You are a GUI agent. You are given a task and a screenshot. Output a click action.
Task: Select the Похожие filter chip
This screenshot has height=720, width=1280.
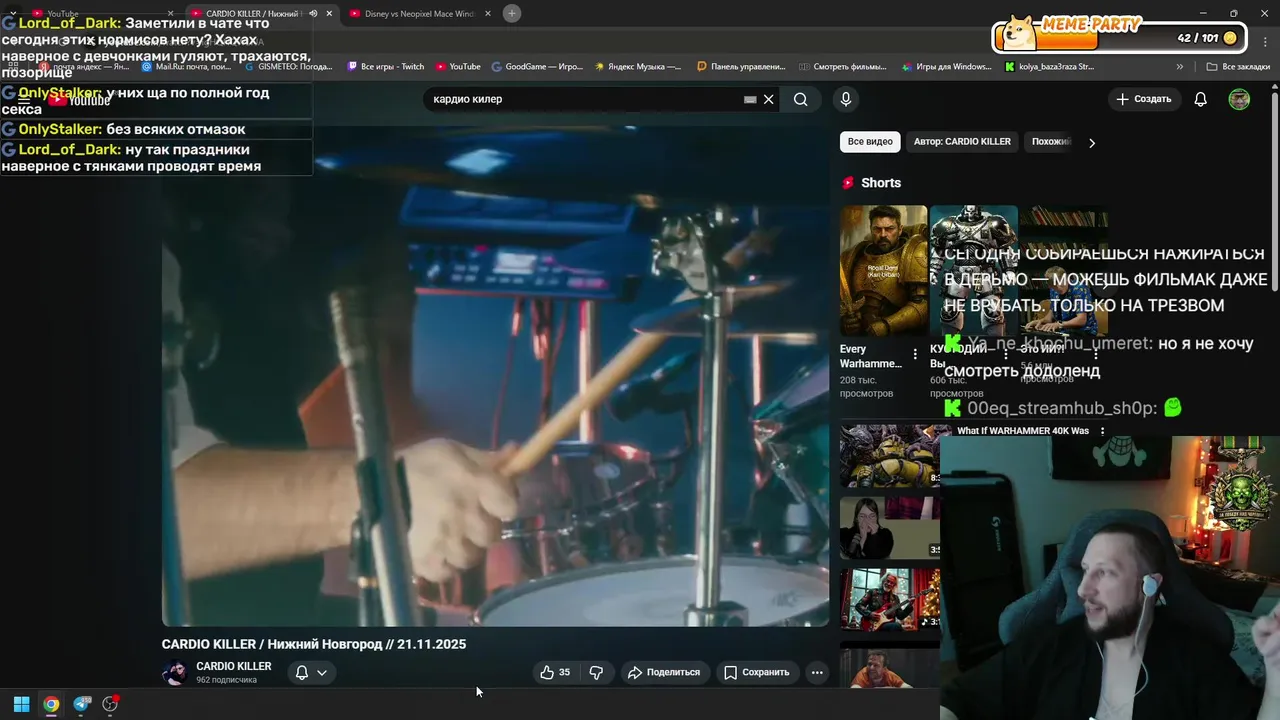coord(1050,141)
